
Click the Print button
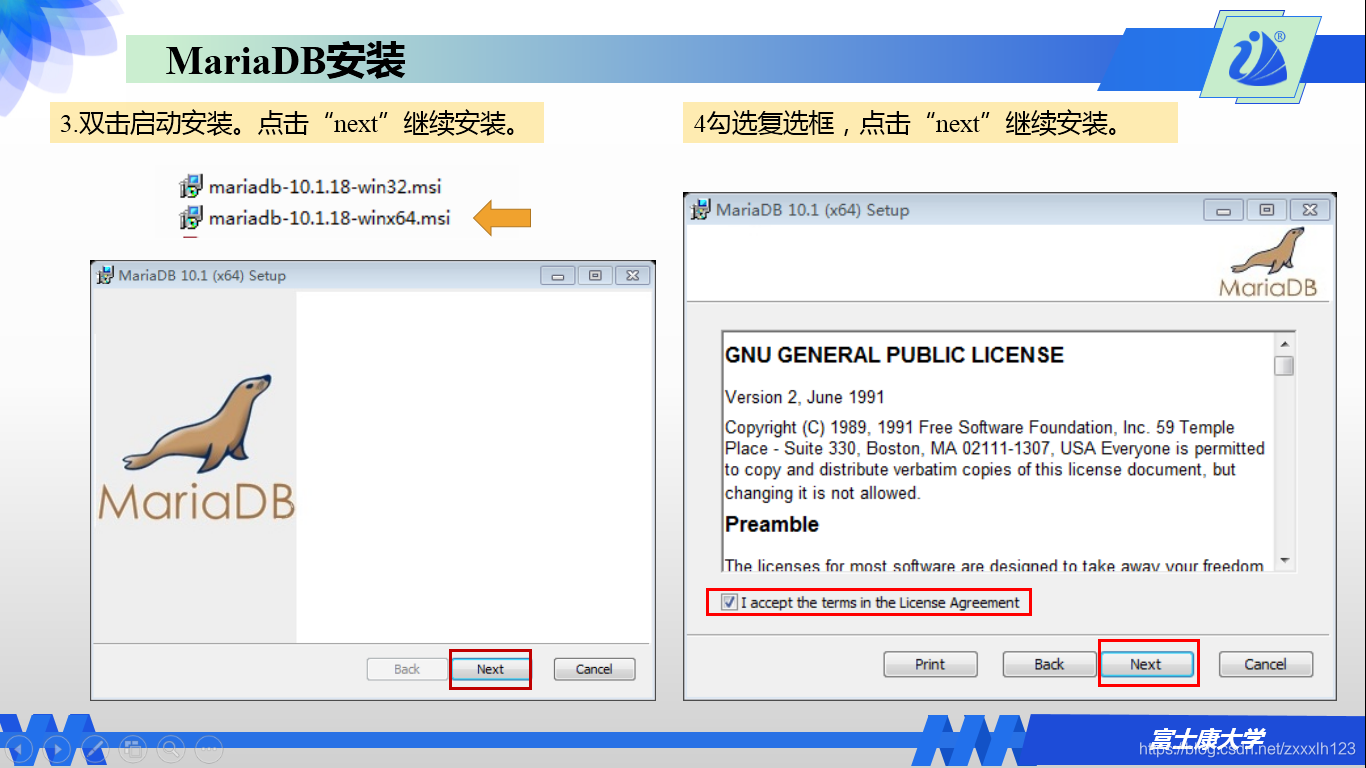930,664
